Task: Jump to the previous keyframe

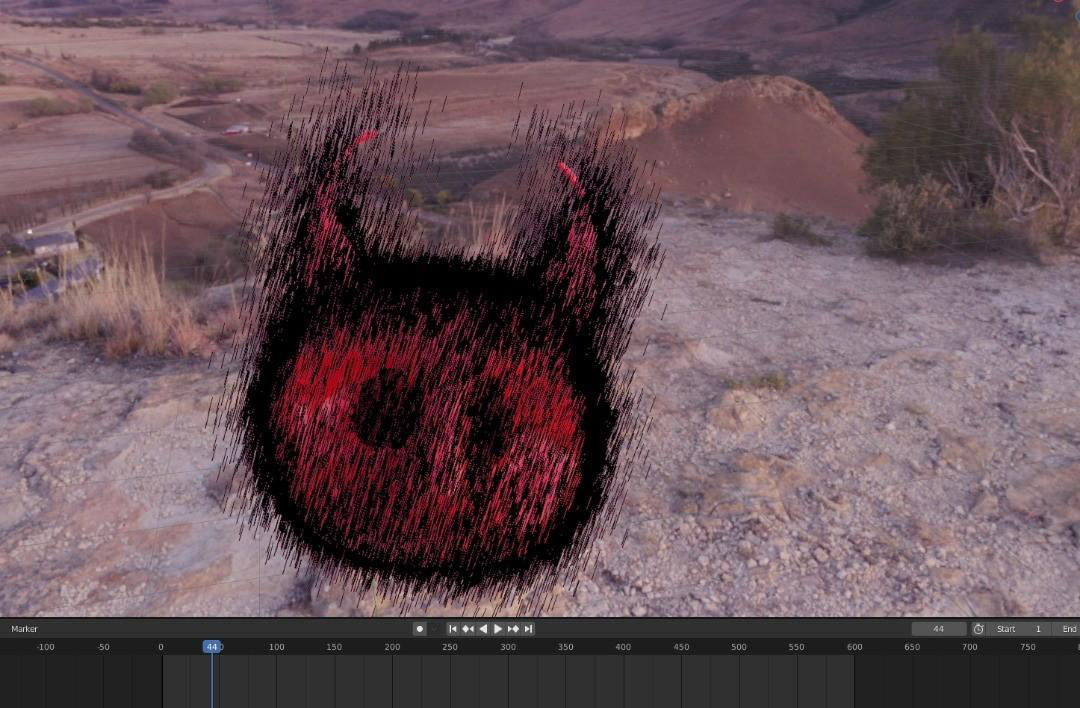Action: (x=468, y=629)
